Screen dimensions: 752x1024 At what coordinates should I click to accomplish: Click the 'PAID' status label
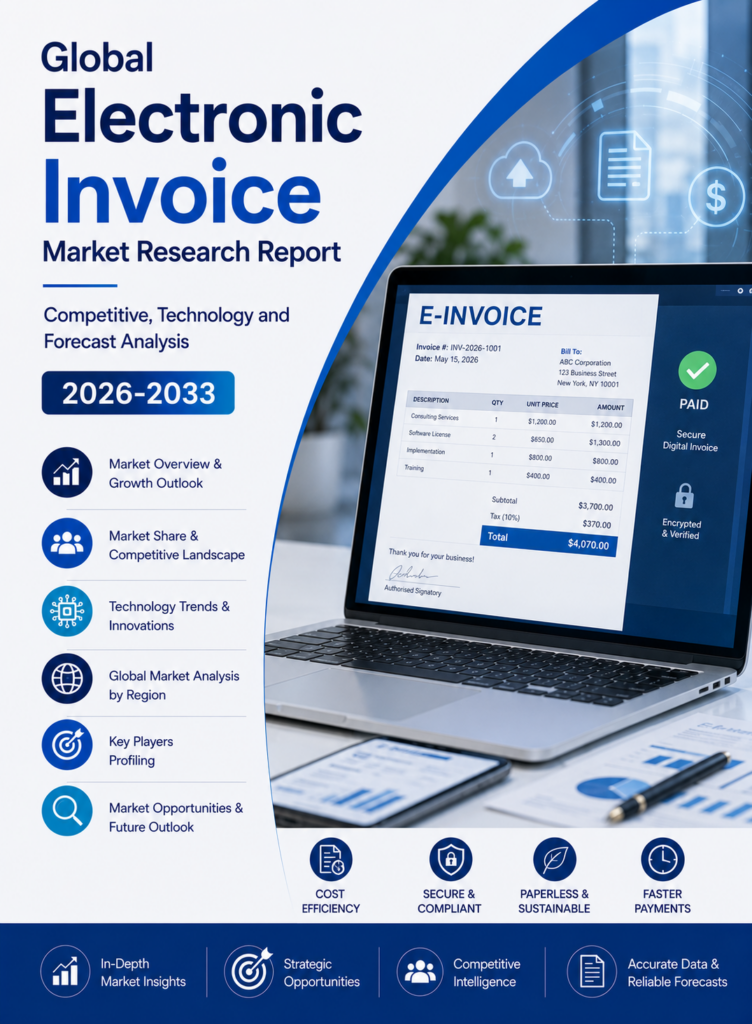(694, 404)
